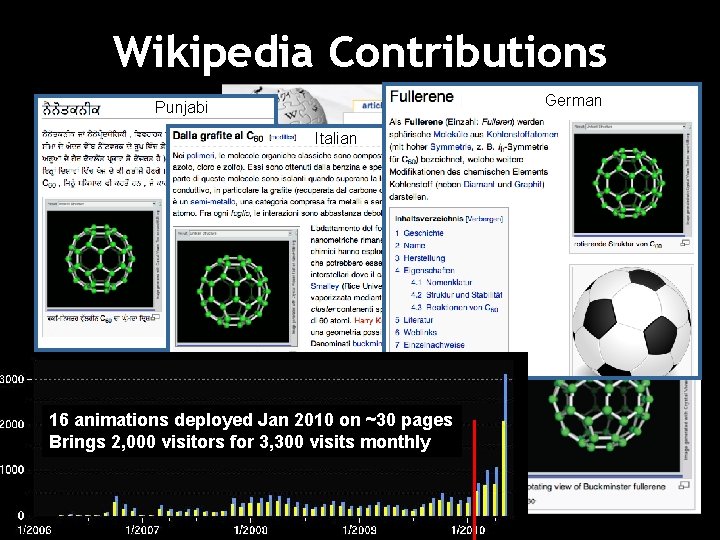Open '4.2 Struktur und Stabilität' link
Viewport: 720px width, 540px height.
[x=457, y=295]
